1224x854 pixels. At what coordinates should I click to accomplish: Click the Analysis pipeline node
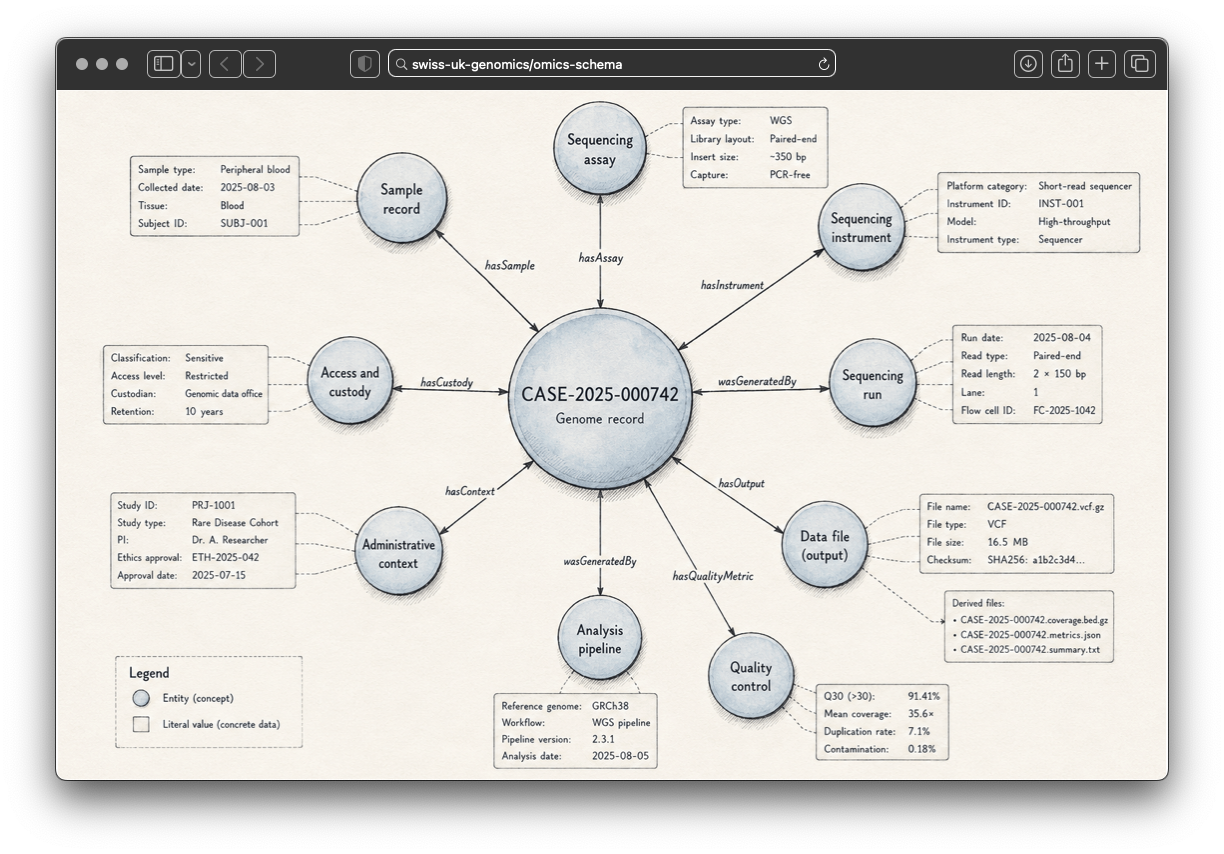coord(600,638)
